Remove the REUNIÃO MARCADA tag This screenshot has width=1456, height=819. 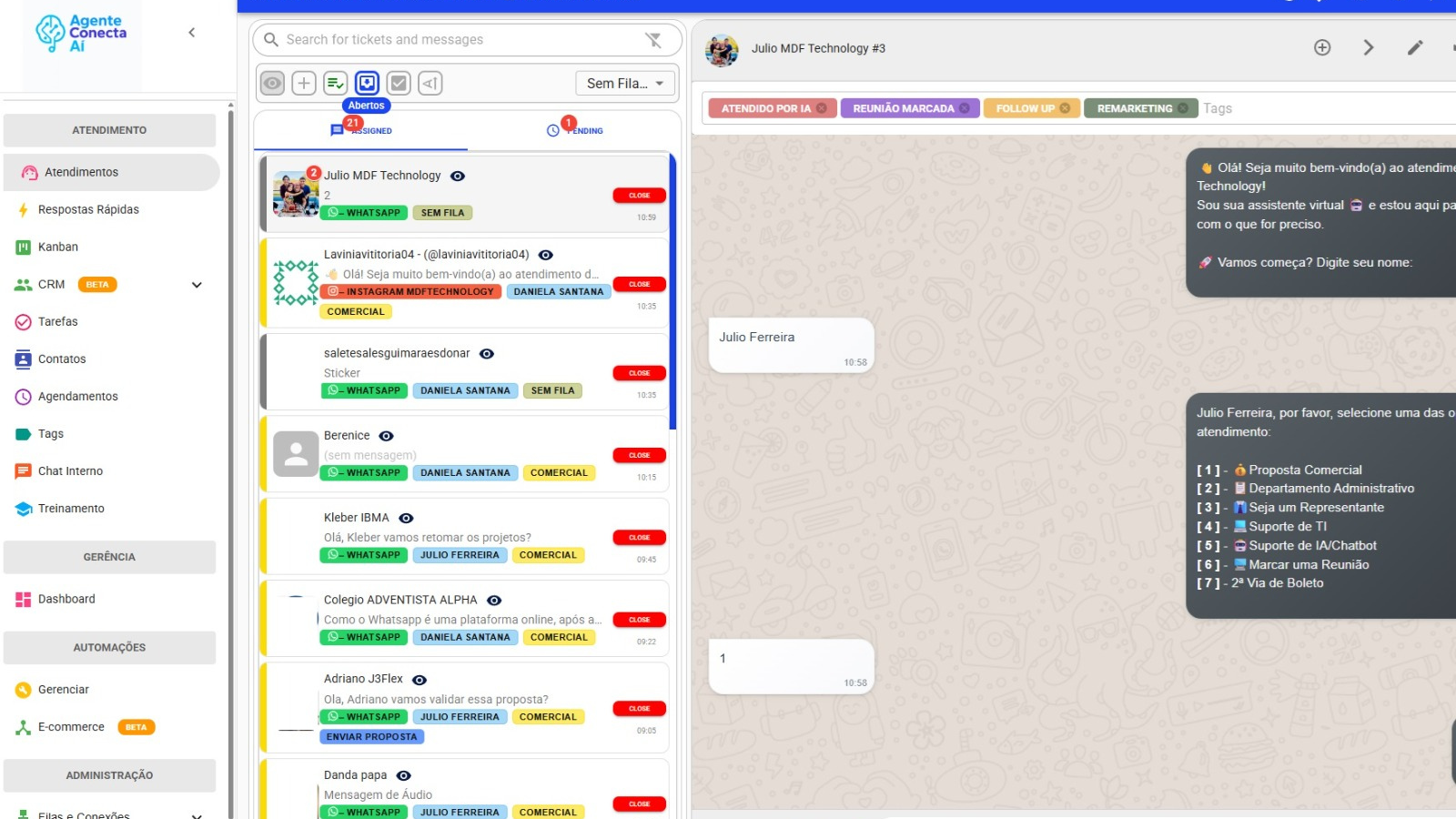pyautogui.click(x=965, y=108)
